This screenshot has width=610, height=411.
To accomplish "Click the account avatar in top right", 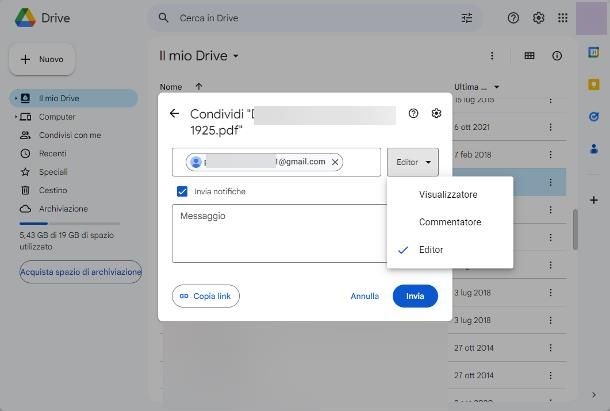I will click(x=591, y=18).
